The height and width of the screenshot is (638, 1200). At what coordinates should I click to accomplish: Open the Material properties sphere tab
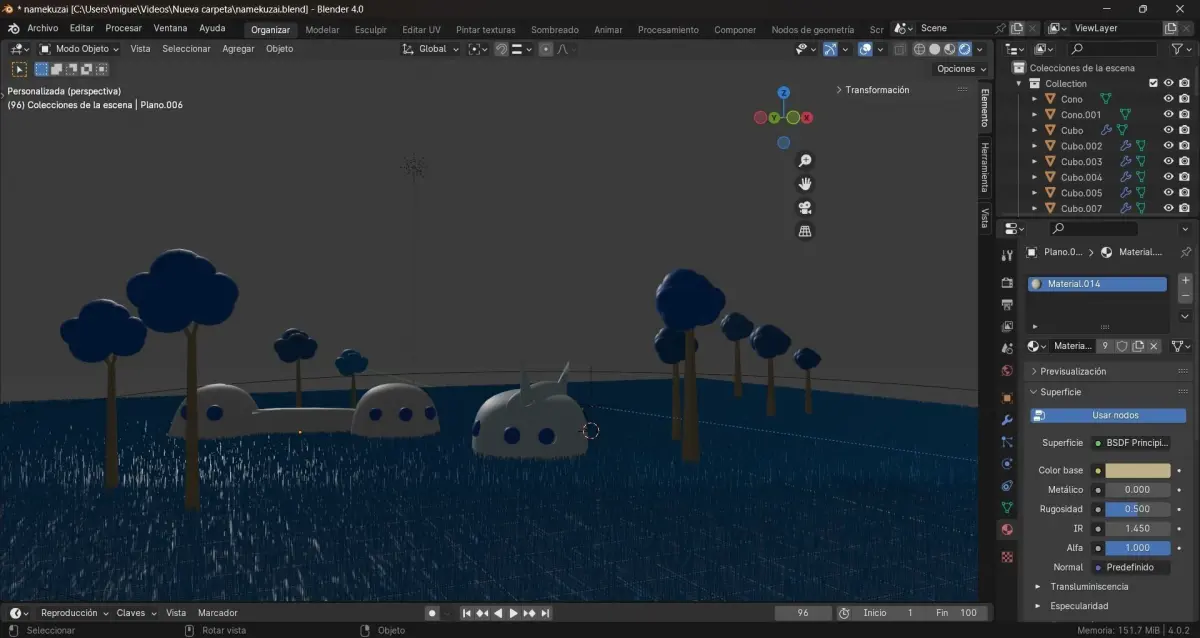(1007, 530)
